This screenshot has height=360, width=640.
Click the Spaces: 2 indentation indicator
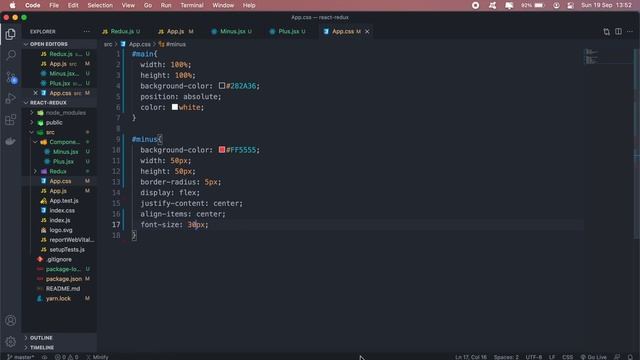[506, 357]
